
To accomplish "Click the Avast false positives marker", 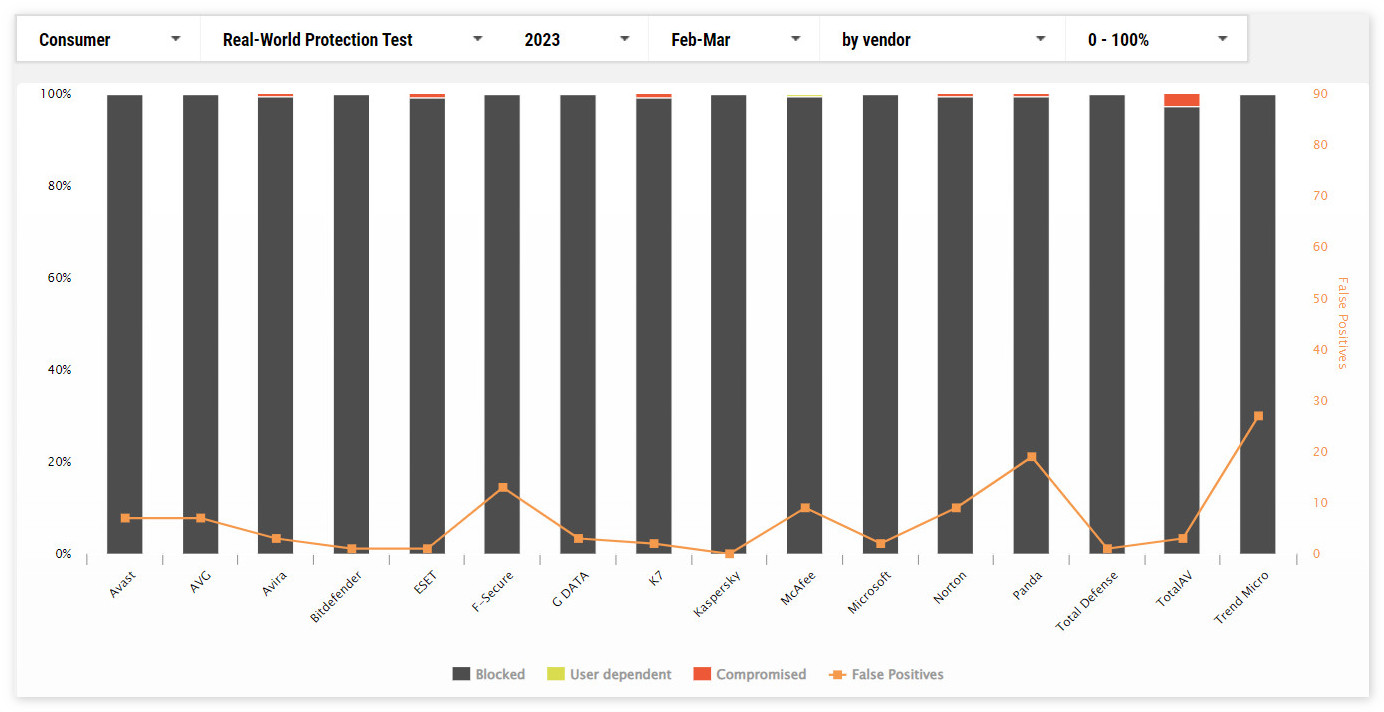I will point(125,518).
